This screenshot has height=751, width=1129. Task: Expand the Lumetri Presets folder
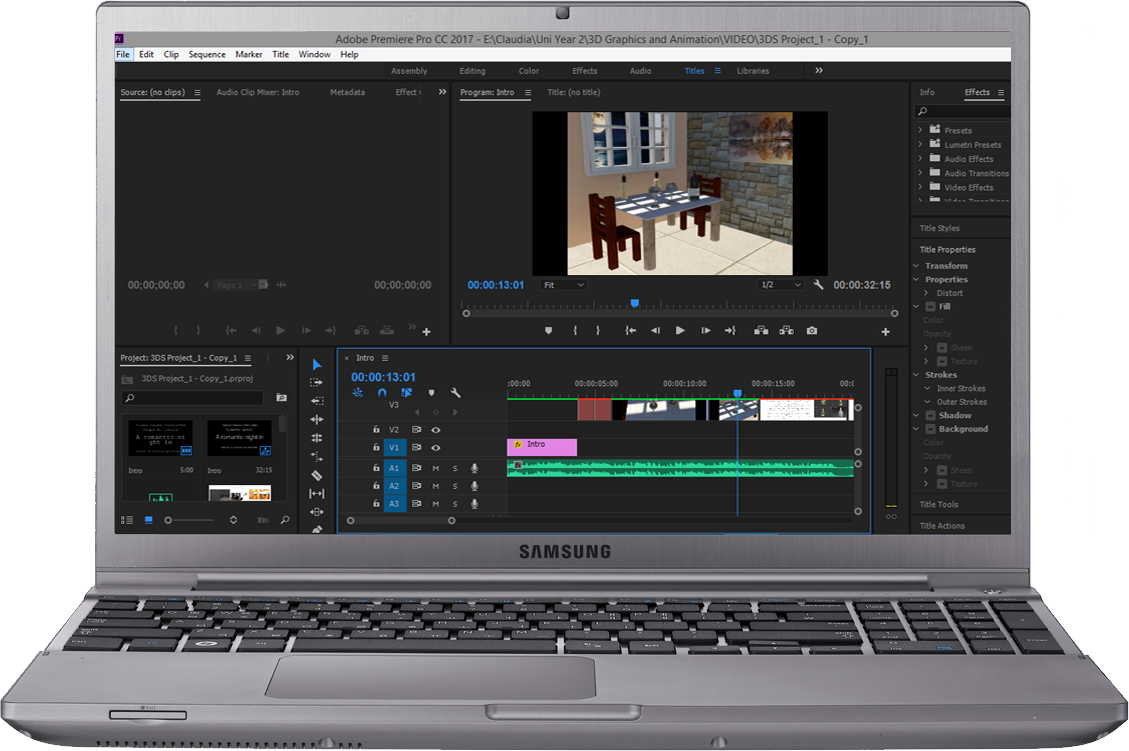click(x=920, y=145)
